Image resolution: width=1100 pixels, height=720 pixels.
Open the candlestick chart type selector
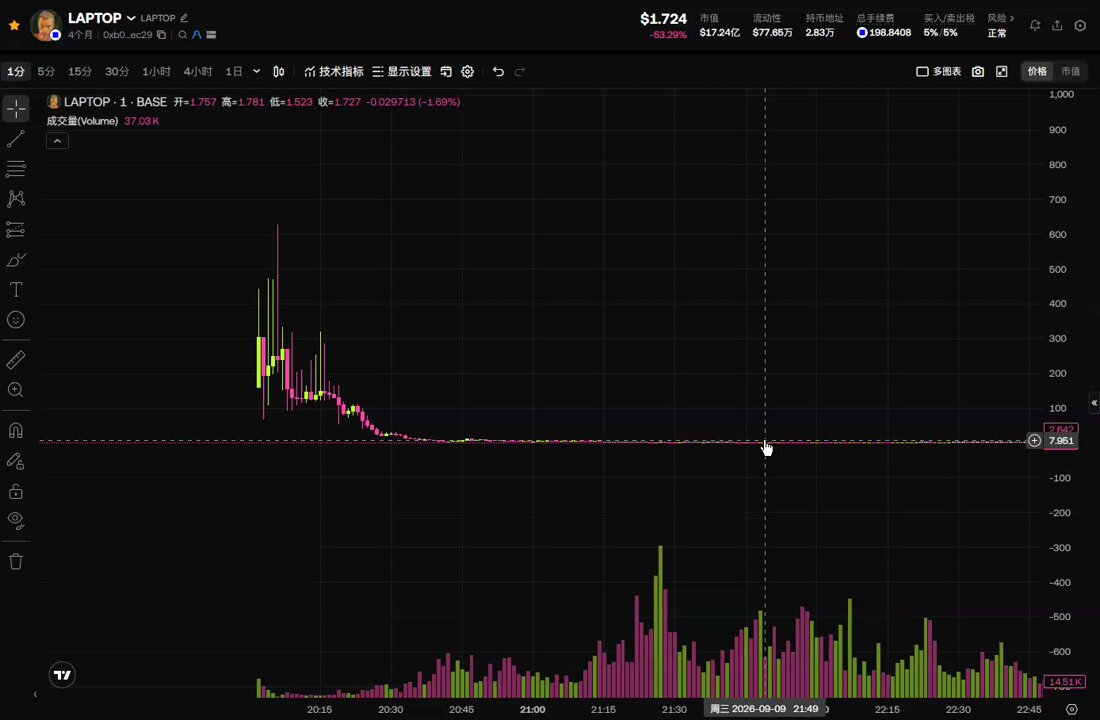(279, 72)
